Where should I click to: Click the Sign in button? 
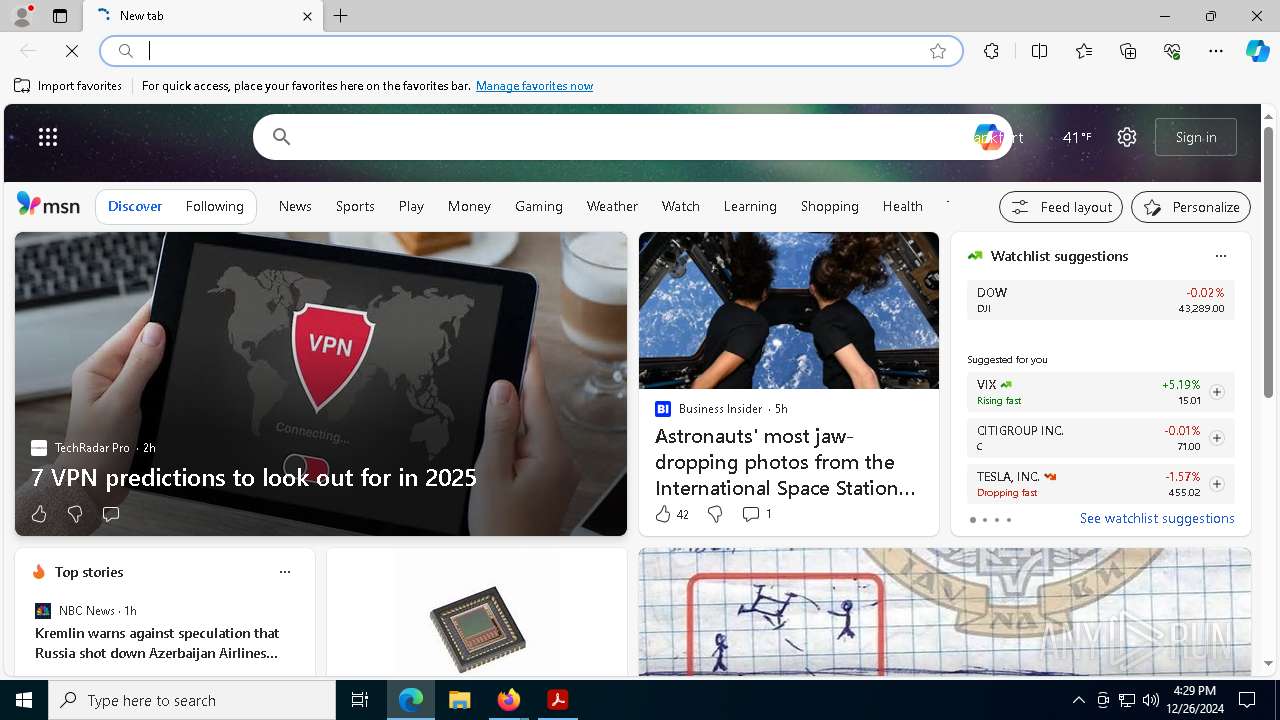point(1196,137)
